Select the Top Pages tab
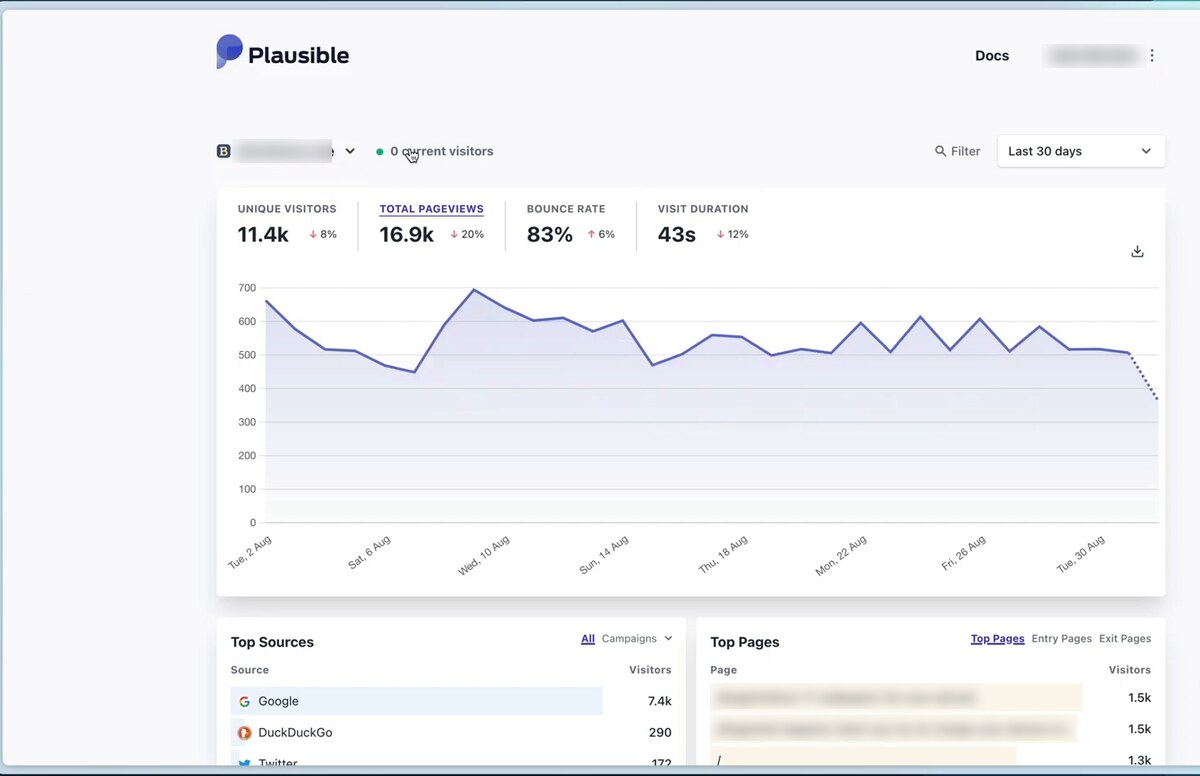This screenshot has height=776, width=1200. click(997, 639)
